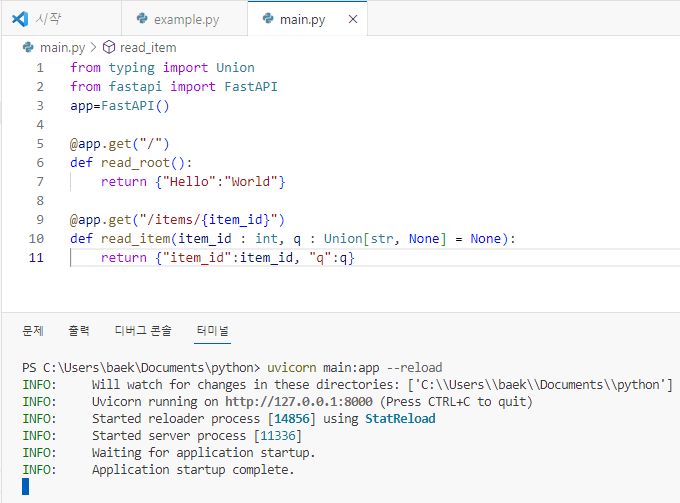Open the 문제 (Problems) panel tab
This screenshot has width=680, height=503.
tap(33, 331)
